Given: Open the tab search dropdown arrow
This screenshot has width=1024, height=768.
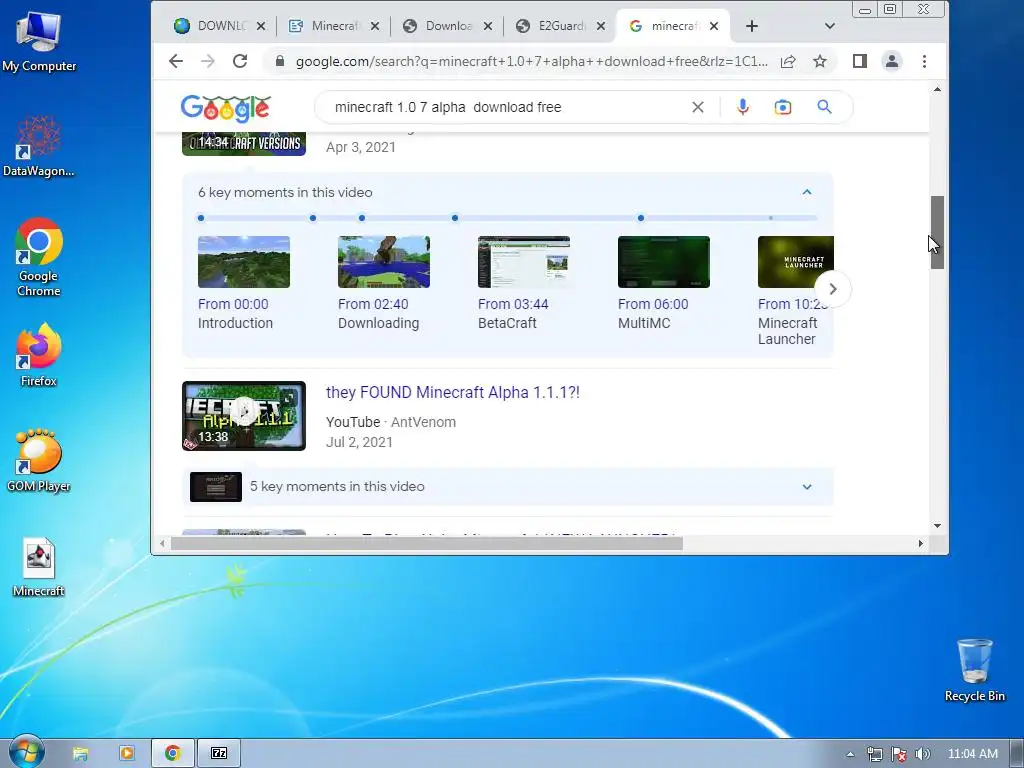Looking at the screenshot, I should point(829,26).
